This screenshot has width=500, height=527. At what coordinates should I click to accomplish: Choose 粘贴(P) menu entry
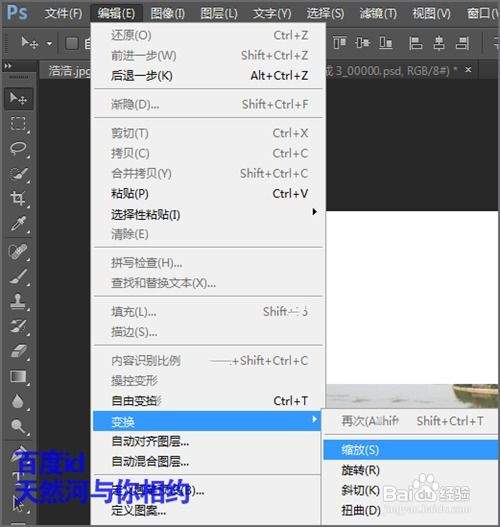point(208,194)
